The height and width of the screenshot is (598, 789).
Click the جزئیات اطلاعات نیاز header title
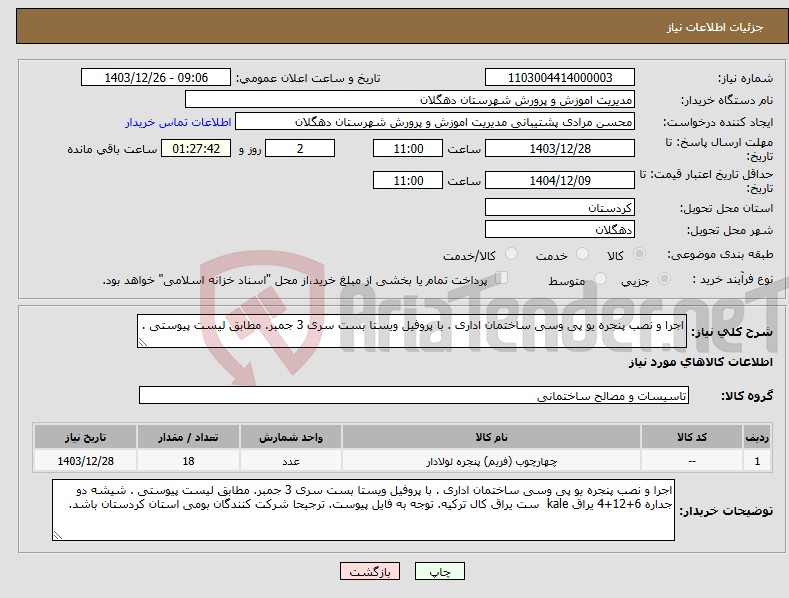point(715,27)
